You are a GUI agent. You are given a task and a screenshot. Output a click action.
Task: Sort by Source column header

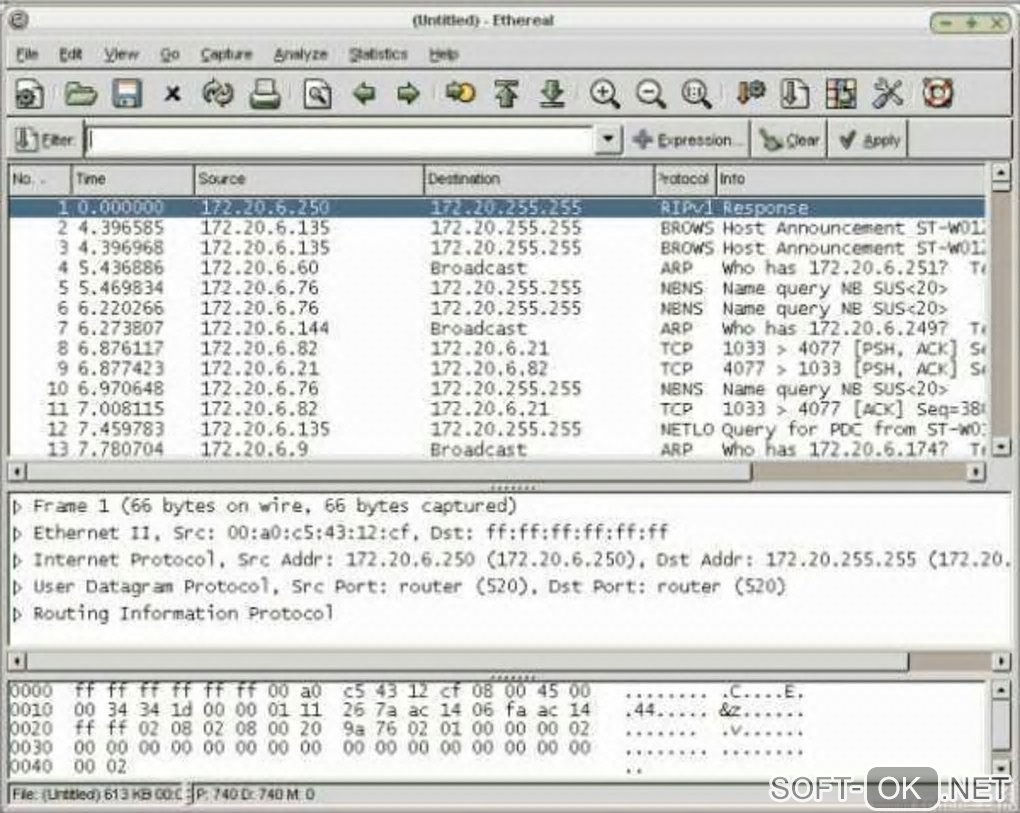[x=309, y=179]
